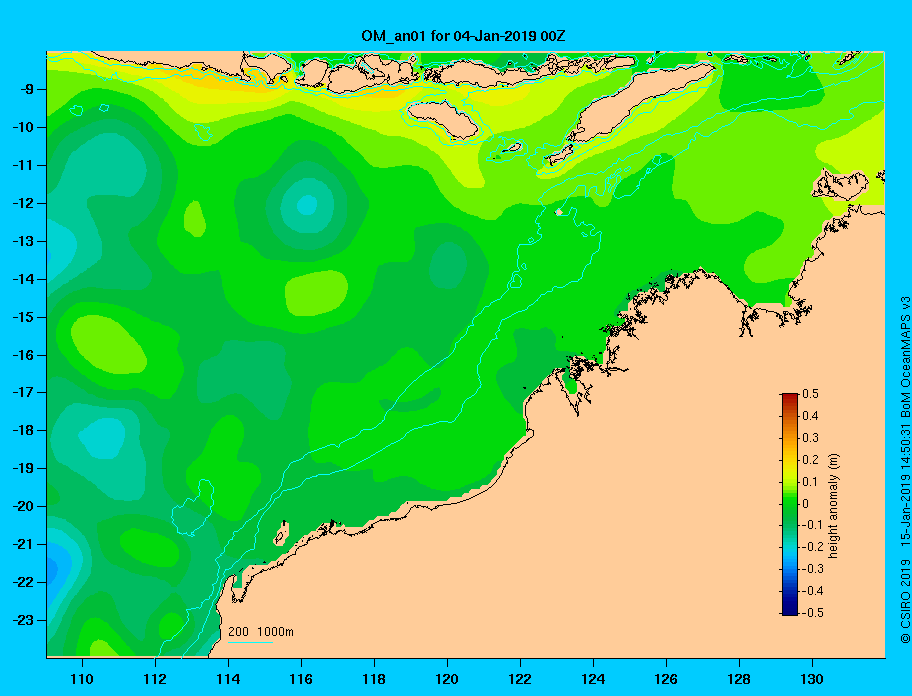Click latitude label -22 on left axis
Image resolution: width=912 pixels, height=696 pixels.
(22, 582)
